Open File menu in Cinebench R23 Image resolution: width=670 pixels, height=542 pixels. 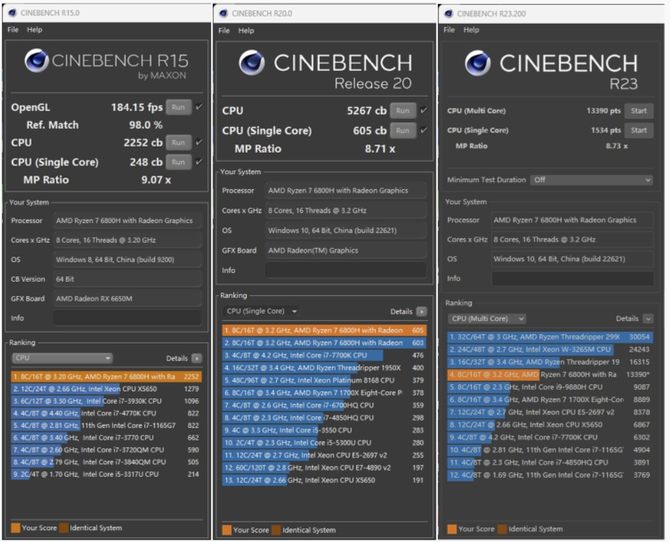(449, 30)
